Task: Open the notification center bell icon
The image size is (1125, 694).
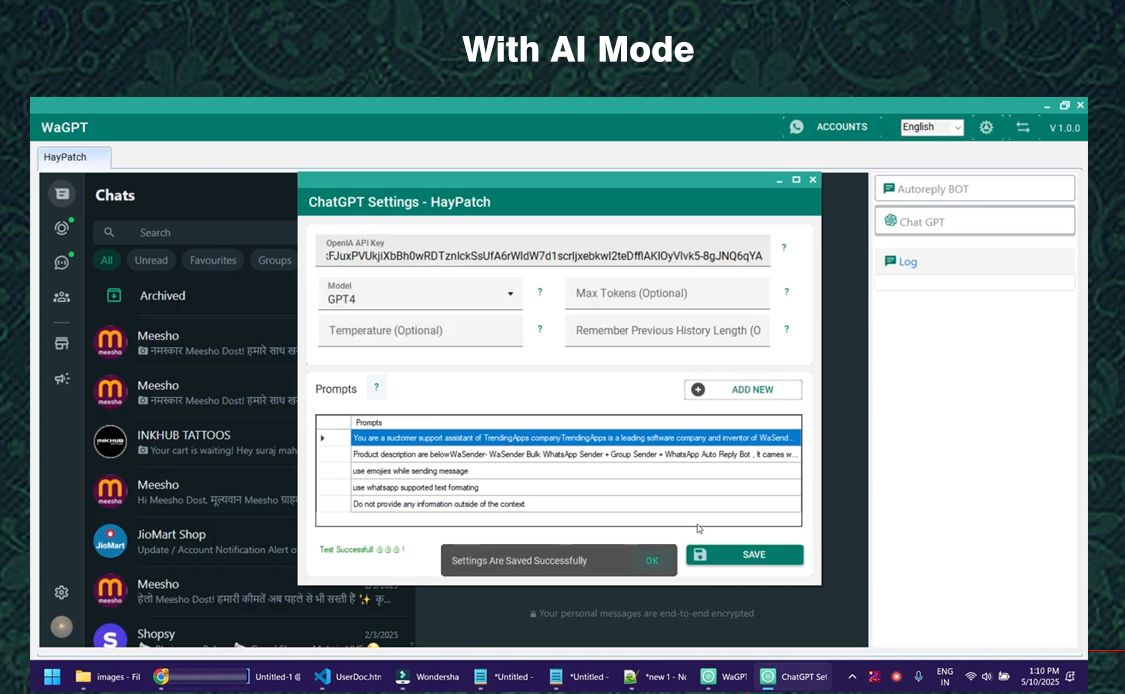Action: pyautogui.click(x=1070, y=677)
